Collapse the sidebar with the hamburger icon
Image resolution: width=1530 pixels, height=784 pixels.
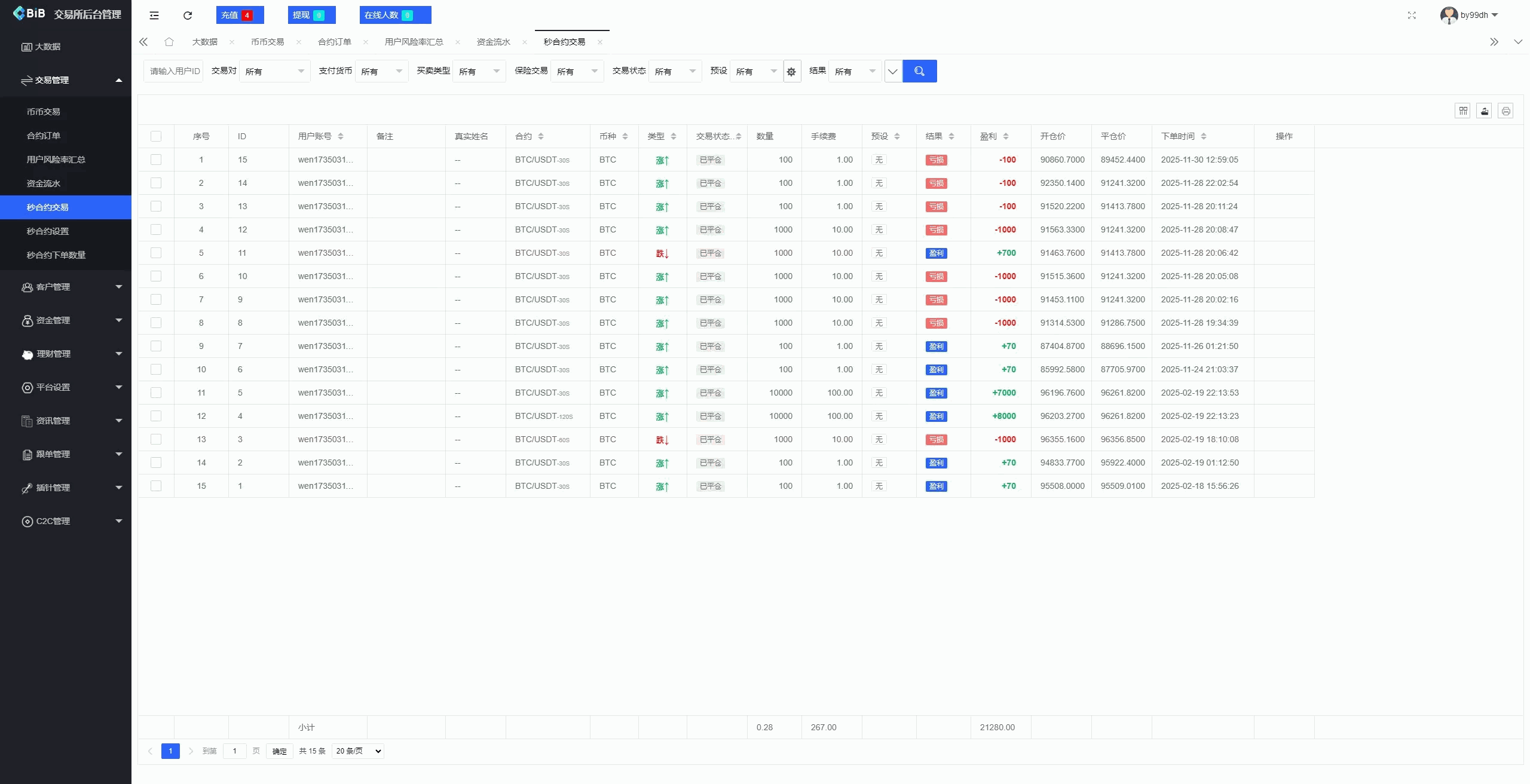pos(154,15)
